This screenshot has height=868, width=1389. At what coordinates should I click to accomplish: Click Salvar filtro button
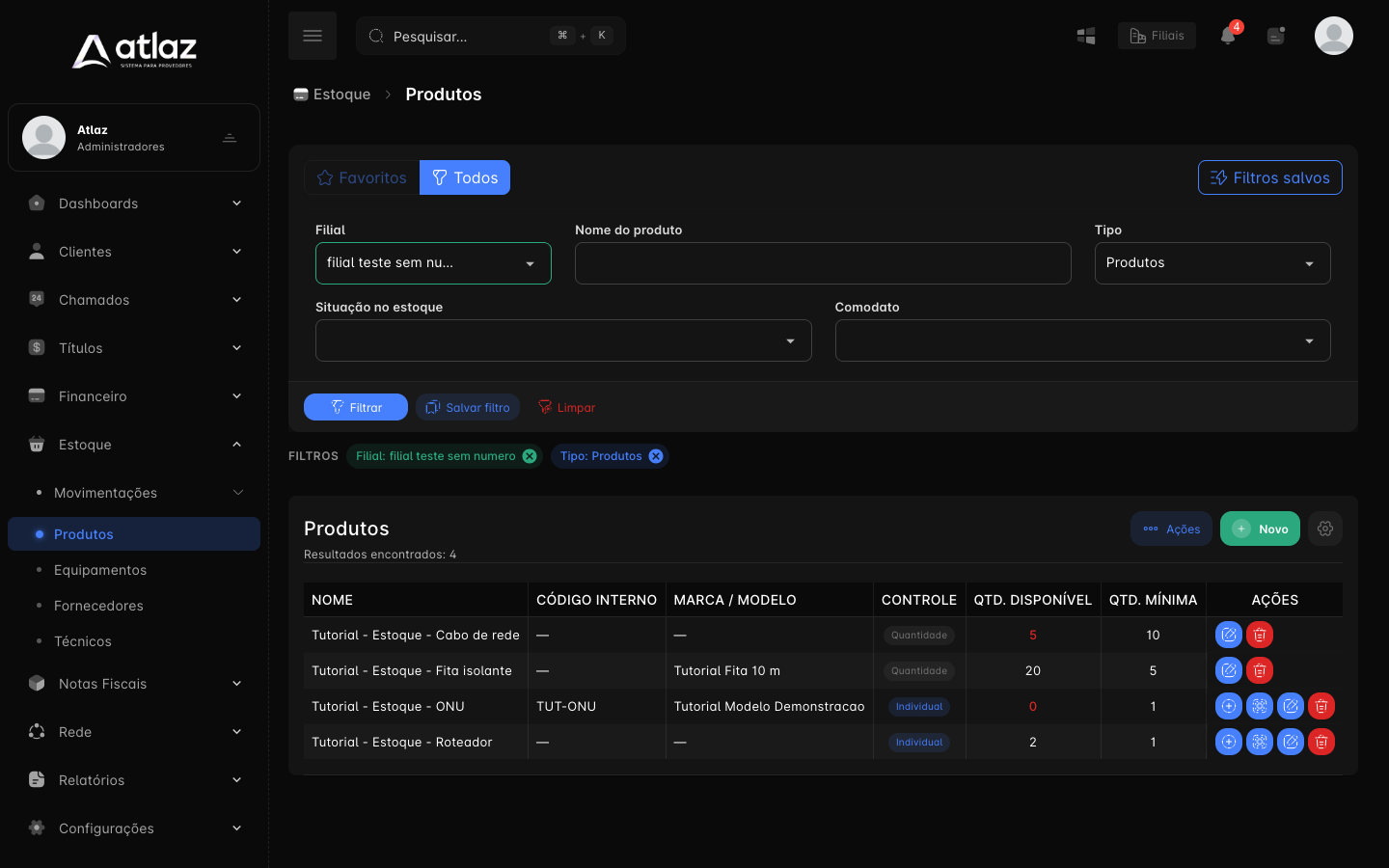point(468,407)
